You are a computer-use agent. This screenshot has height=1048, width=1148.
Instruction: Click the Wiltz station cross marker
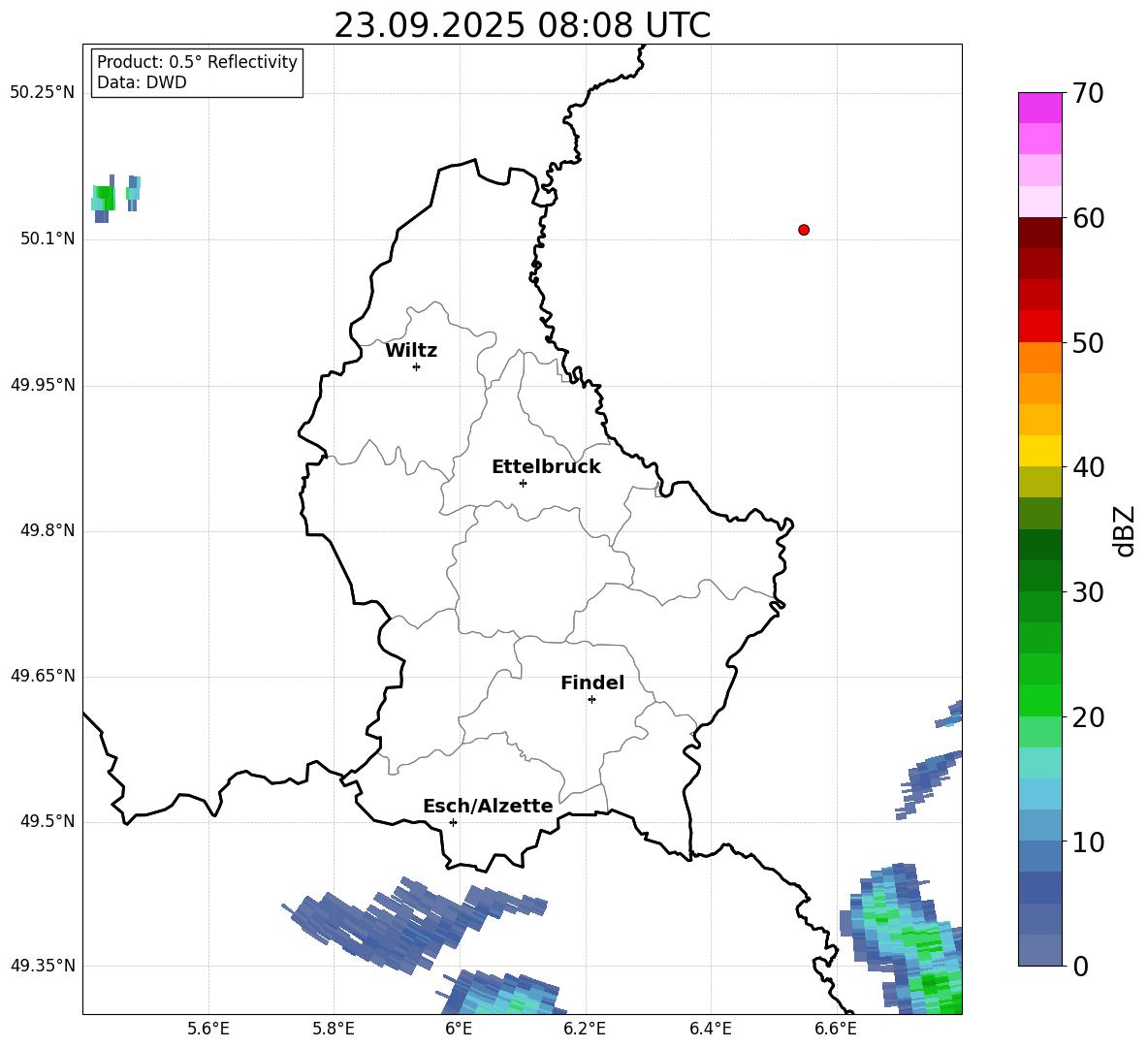(417, 366)
